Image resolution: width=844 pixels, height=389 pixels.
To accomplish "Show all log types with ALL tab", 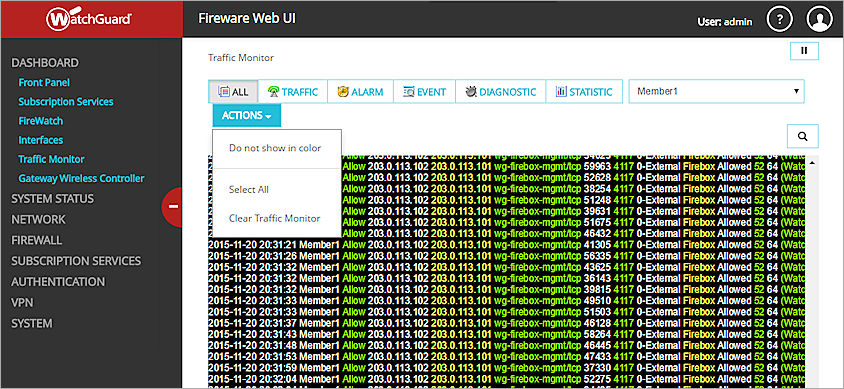I will [234, 91].
